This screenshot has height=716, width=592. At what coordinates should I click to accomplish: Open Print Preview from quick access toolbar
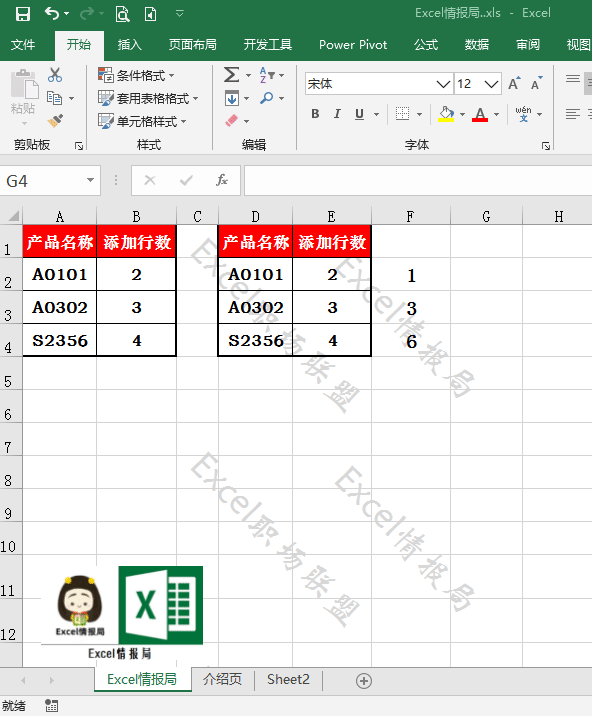122,14
